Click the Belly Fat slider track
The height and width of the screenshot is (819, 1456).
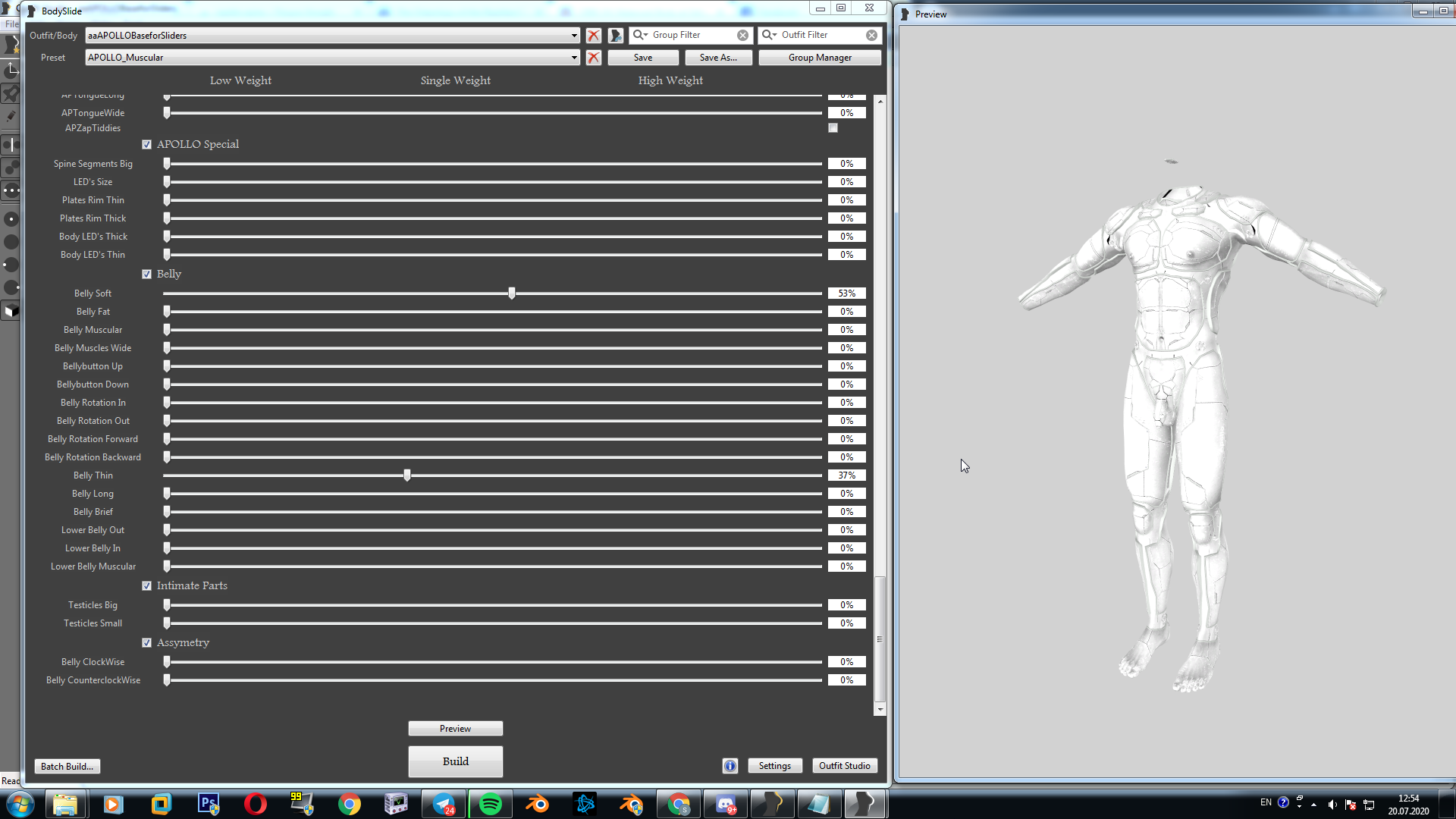tap(493, 312)
